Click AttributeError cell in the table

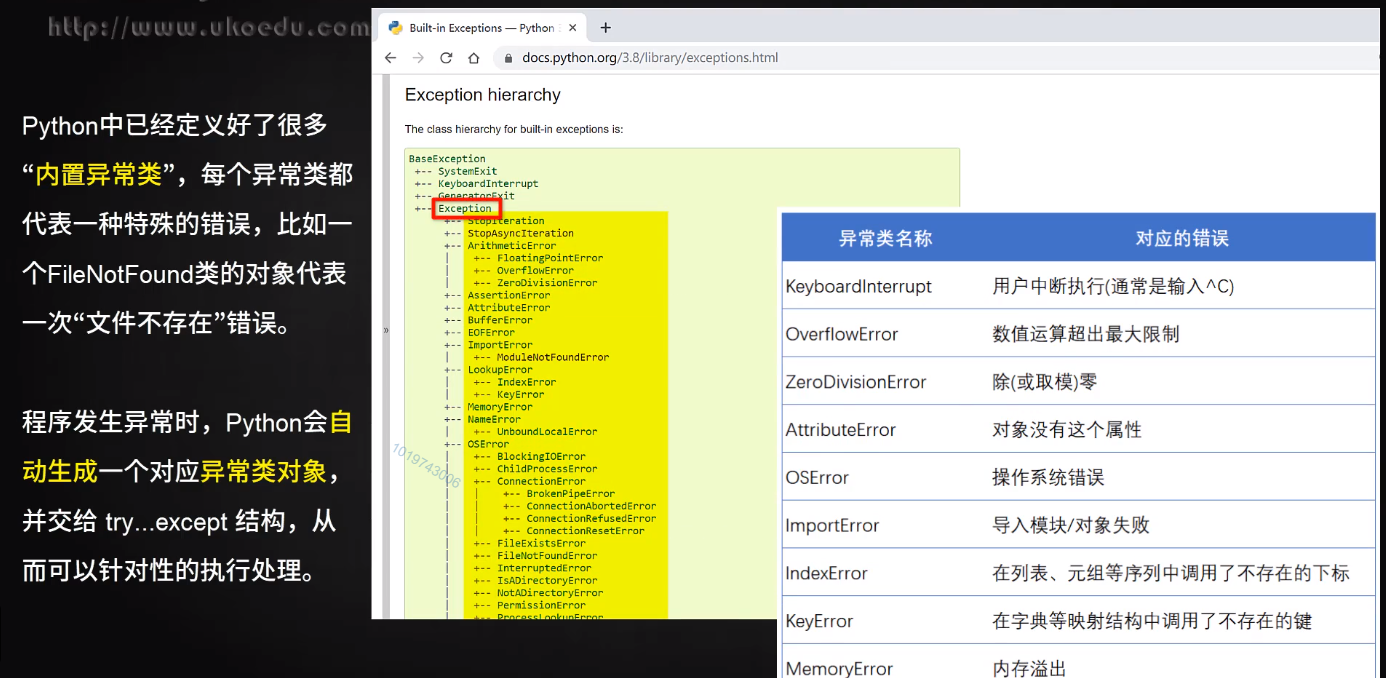(x=841, y=430)
